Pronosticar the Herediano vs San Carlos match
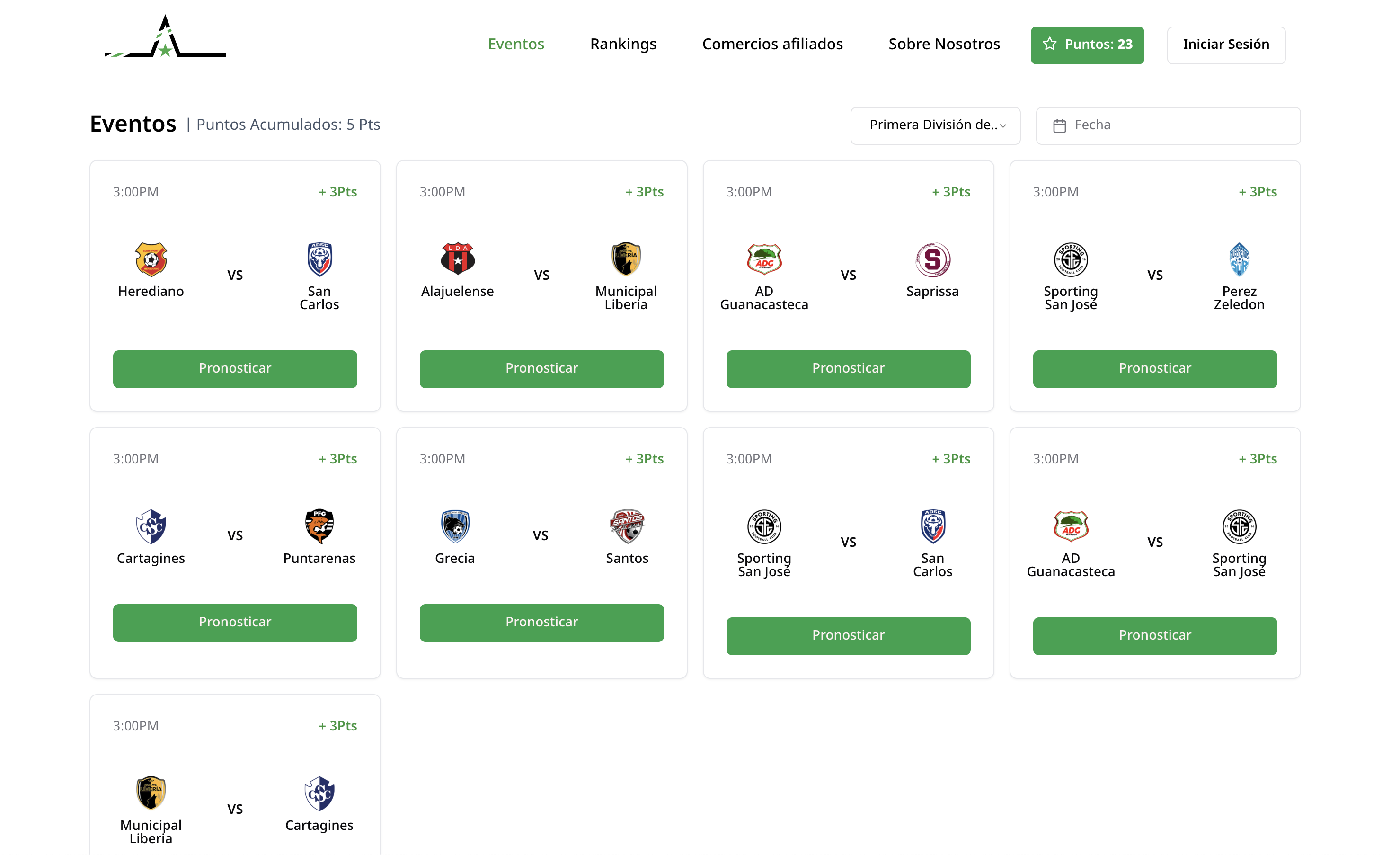1400x855 pixels. 235,369
